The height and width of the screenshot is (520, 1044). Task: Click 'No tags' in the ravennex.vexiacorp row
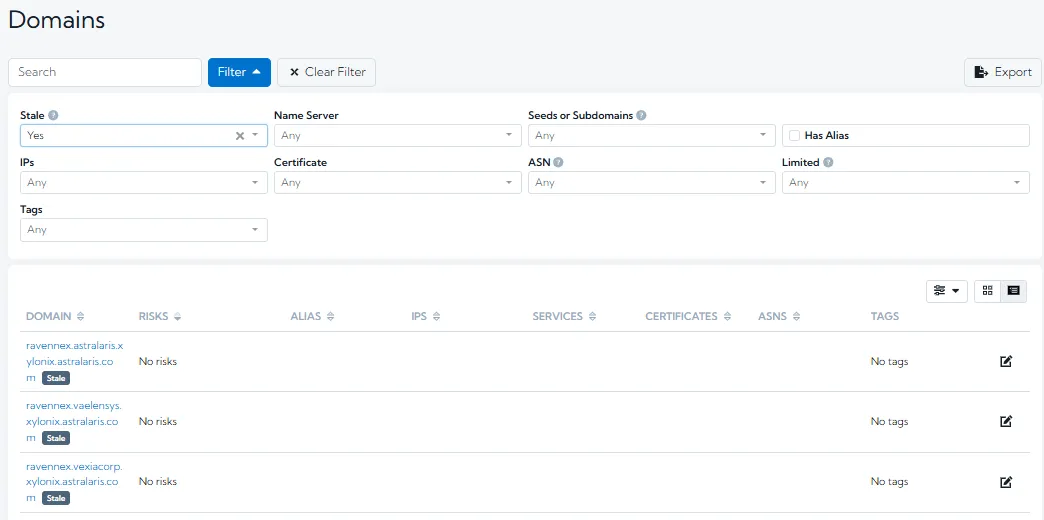[890, 481]
